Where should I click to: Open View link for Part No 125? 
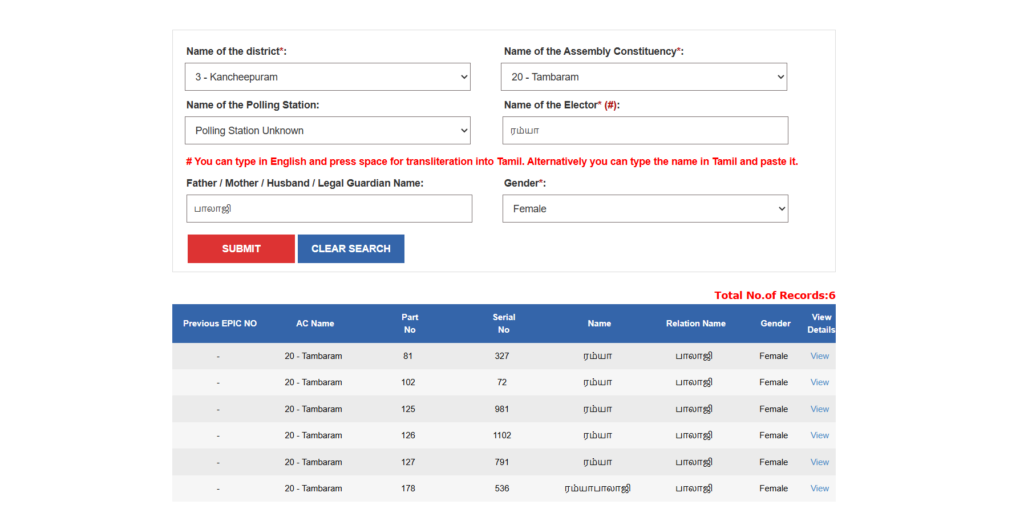click(820, 409)
